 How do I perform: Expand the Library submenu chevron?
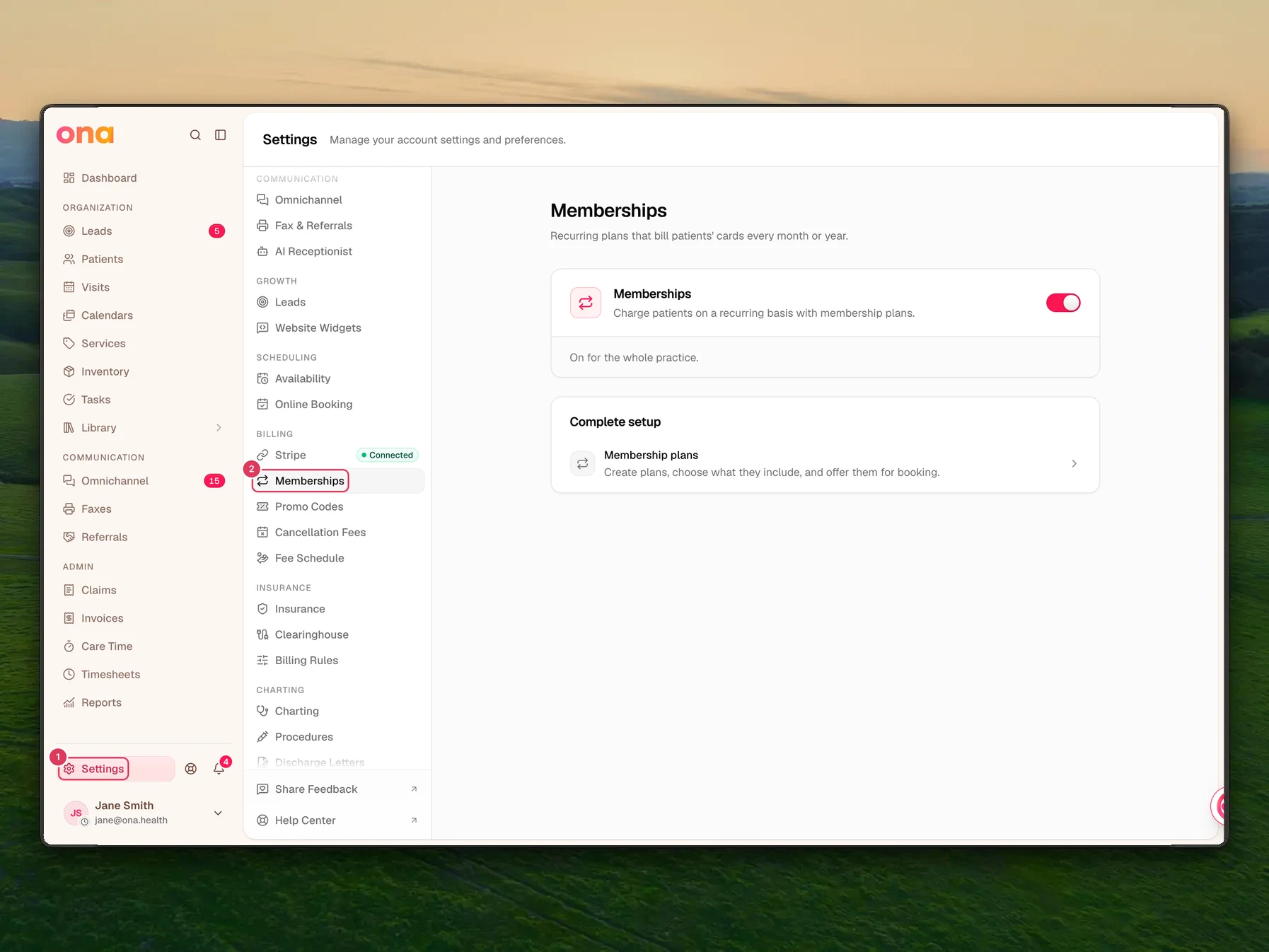[219, 428]
